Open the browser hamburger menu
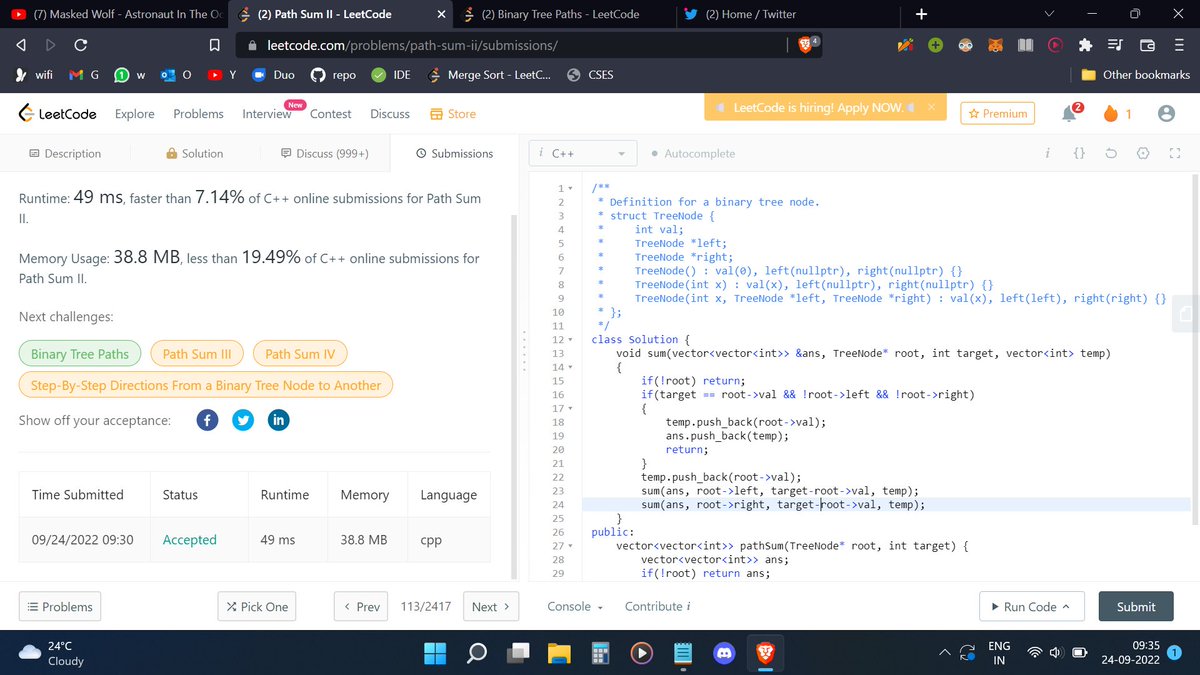 pos(1178,45)
